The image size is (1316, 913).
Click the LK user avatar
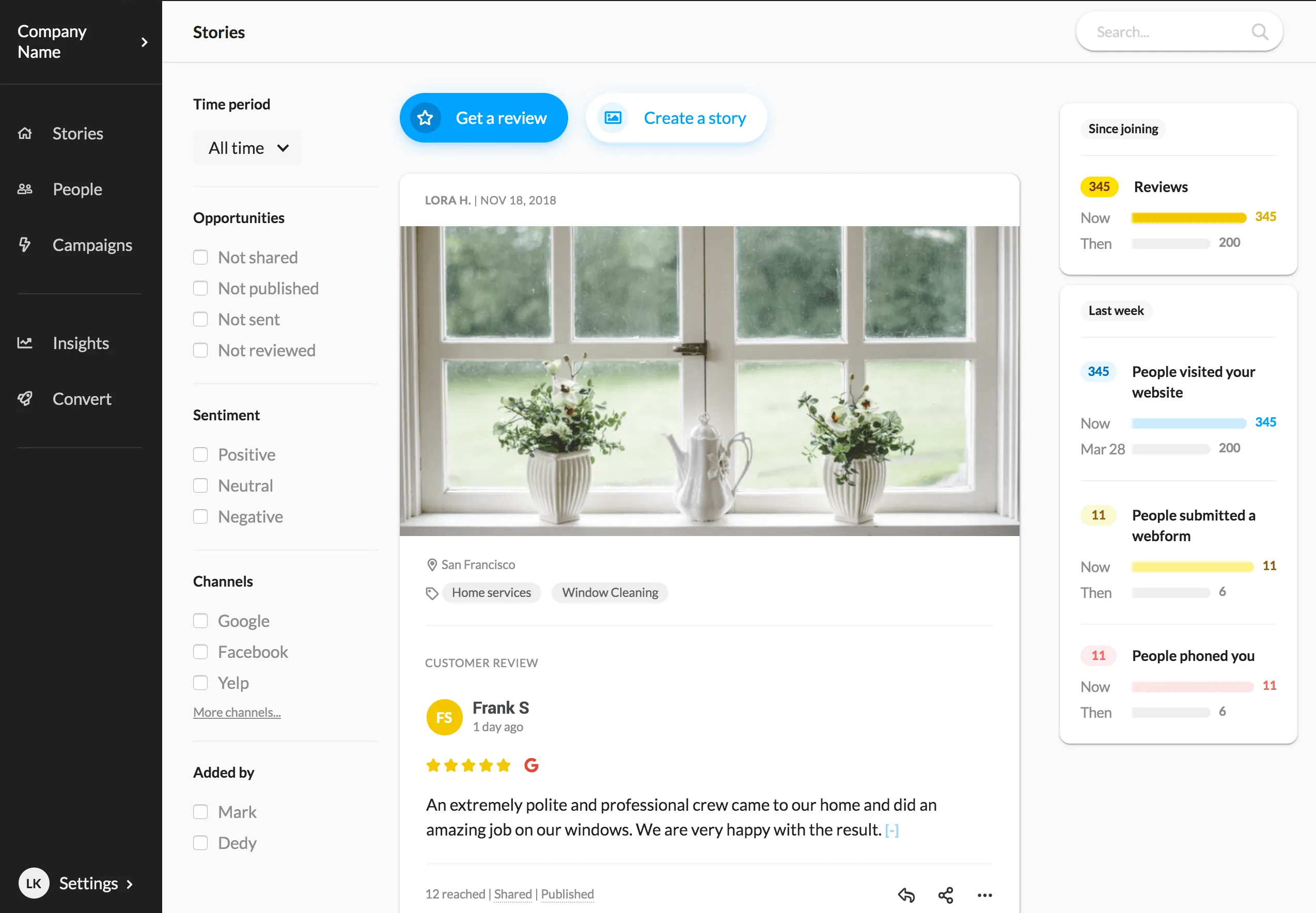coord(34,883)
